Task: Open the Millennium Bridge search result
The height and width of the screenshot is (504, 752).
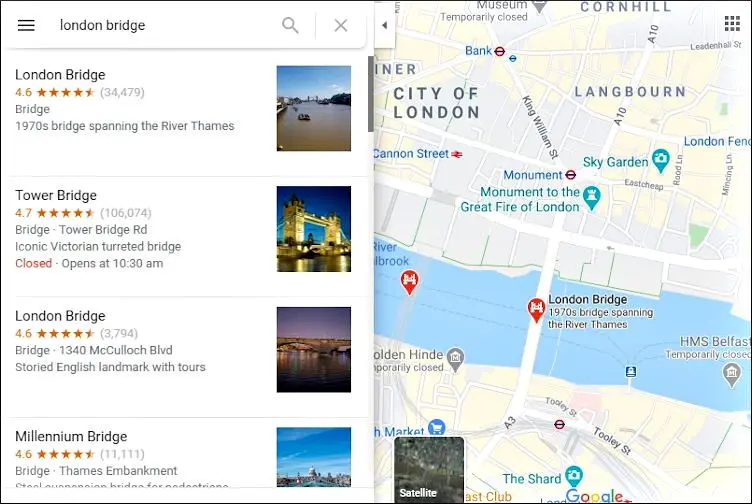Action: pyautogui.click(x=71, y=436)
